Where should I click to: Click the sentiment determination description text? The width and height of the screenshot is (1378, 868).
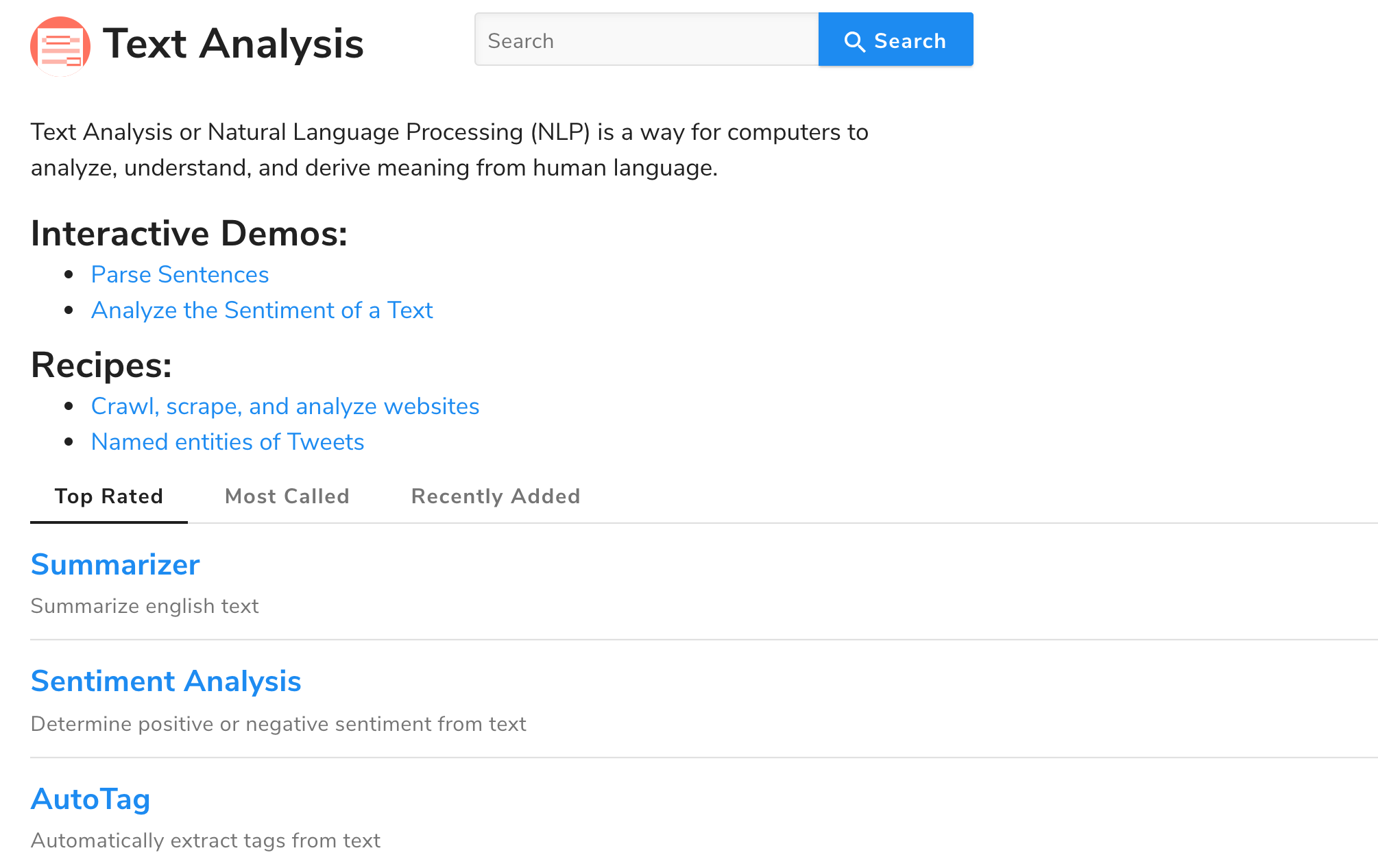click(278, 724)
